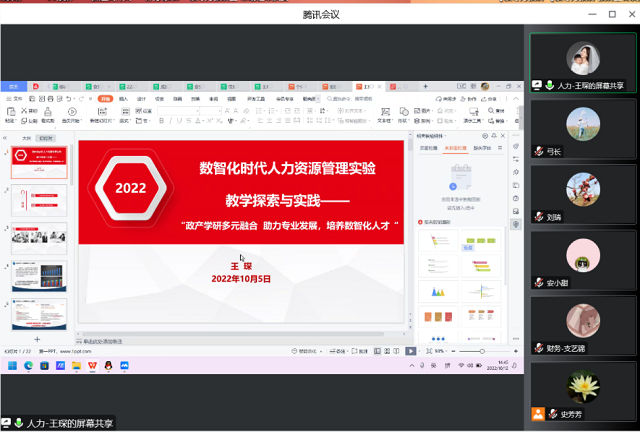The width and height of the screenshot is (640, 432).
Task: Click the New Slide icon
Action: (102, 111)
